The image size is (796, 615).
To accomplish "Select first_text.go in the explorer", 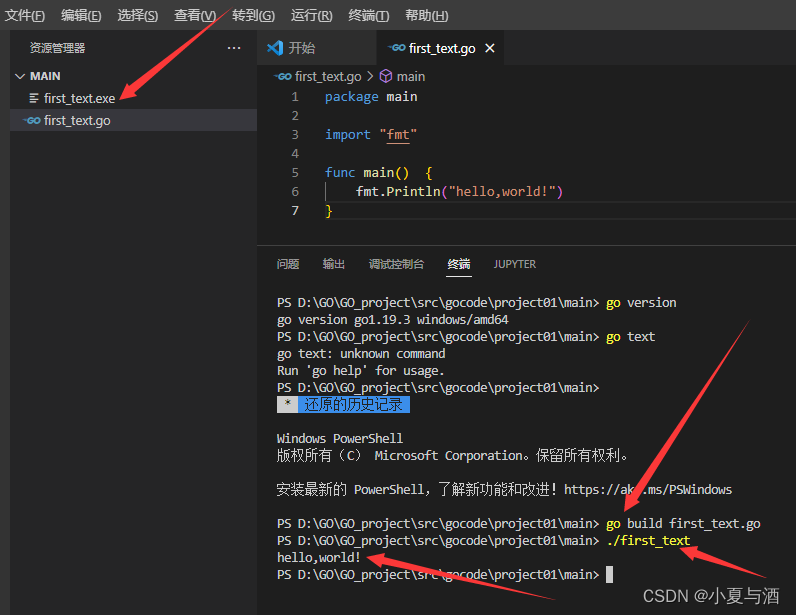I will point(134,120).
